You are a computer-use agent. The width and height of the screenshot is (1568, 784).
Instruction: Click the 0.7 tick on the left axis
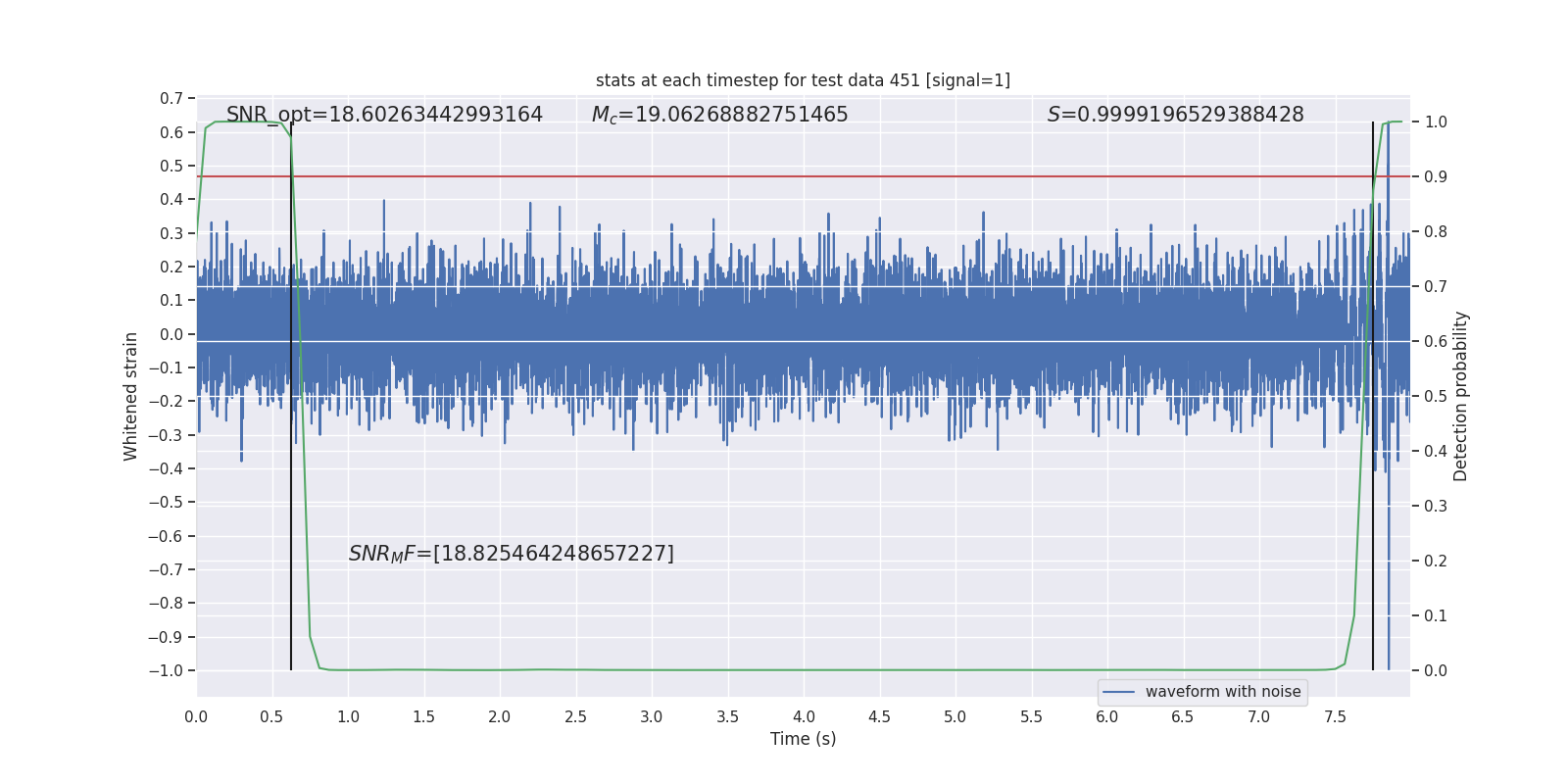click(x=171, y=99)
